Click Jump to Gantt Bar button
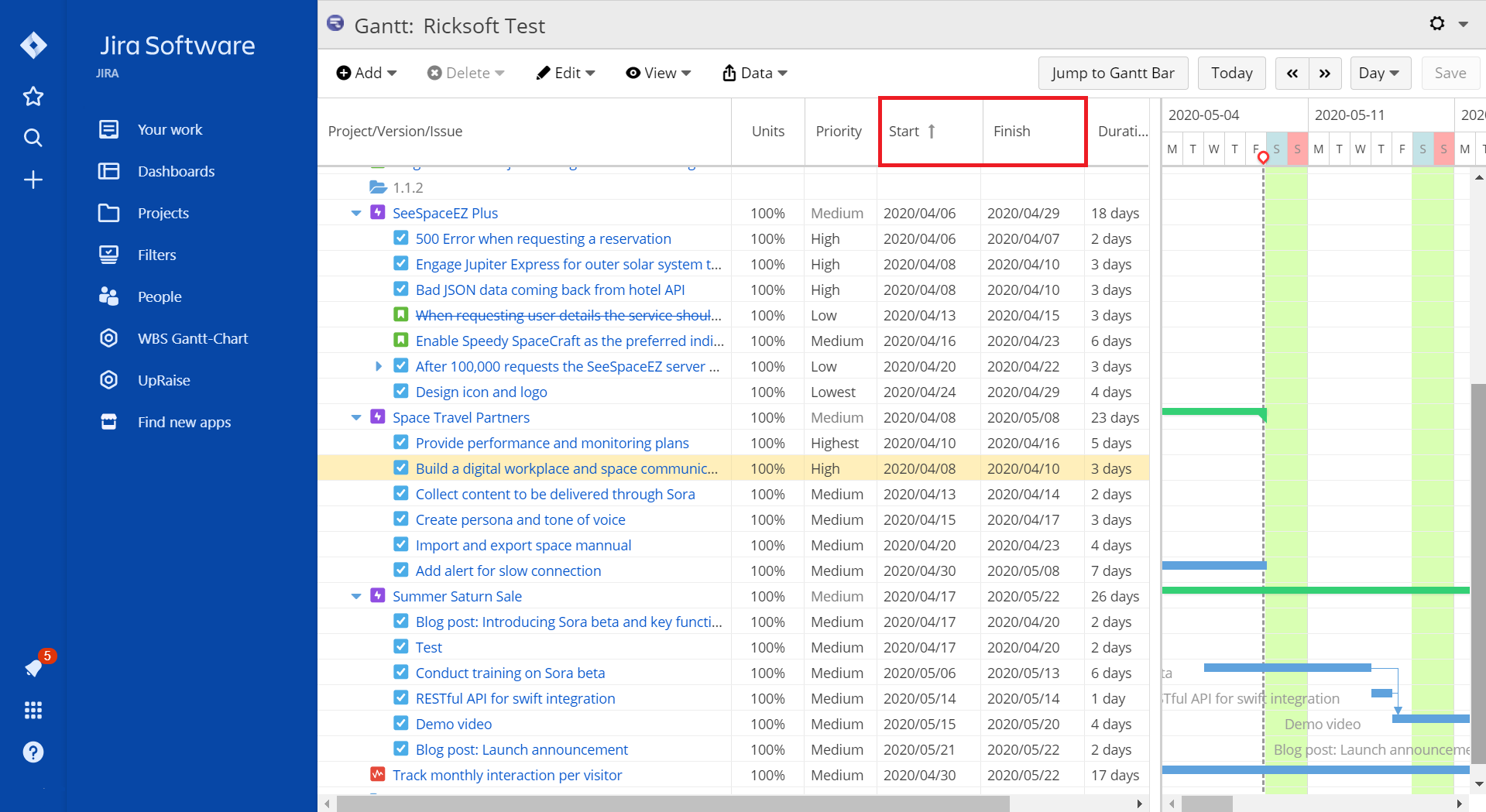The height and width of the screenshot is (812, 1486). pyautogui.click(x=1113, y=73)
